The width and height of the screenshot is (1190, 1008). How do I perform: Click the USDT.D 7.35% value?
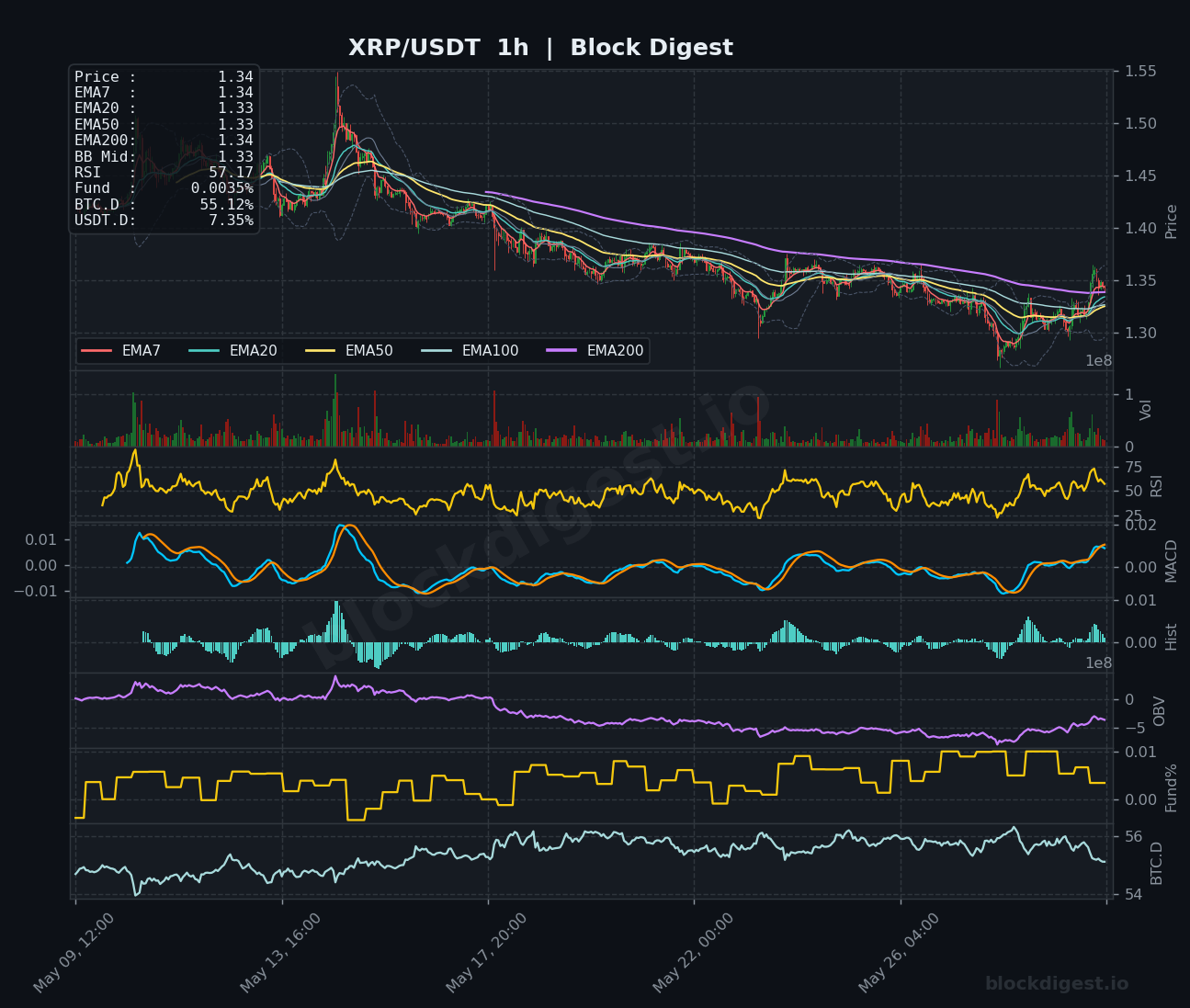231,221
